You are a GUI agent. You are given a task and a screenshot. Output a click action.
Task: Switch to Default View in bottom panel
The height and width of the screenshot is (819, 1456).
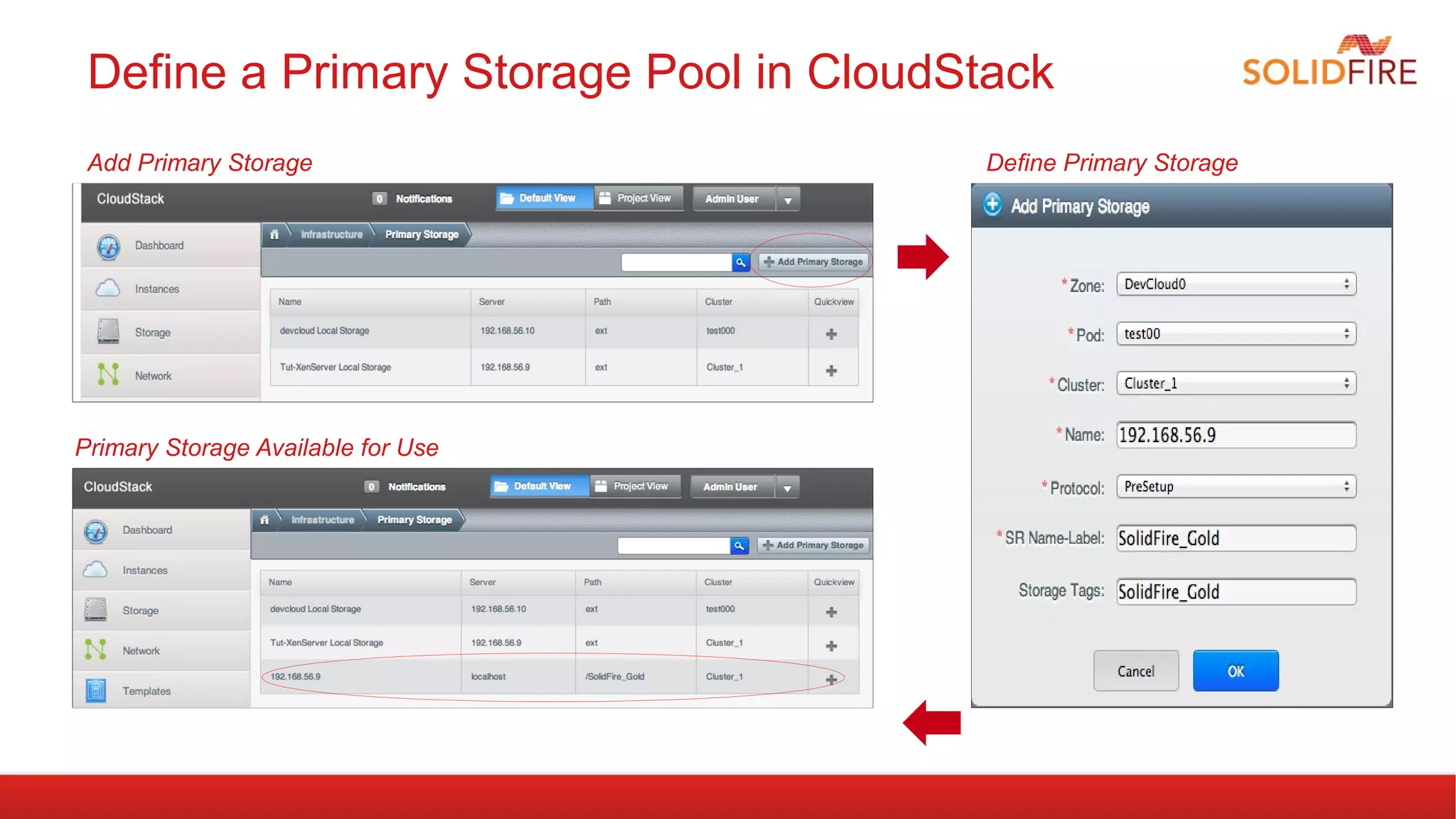(540, 486)
